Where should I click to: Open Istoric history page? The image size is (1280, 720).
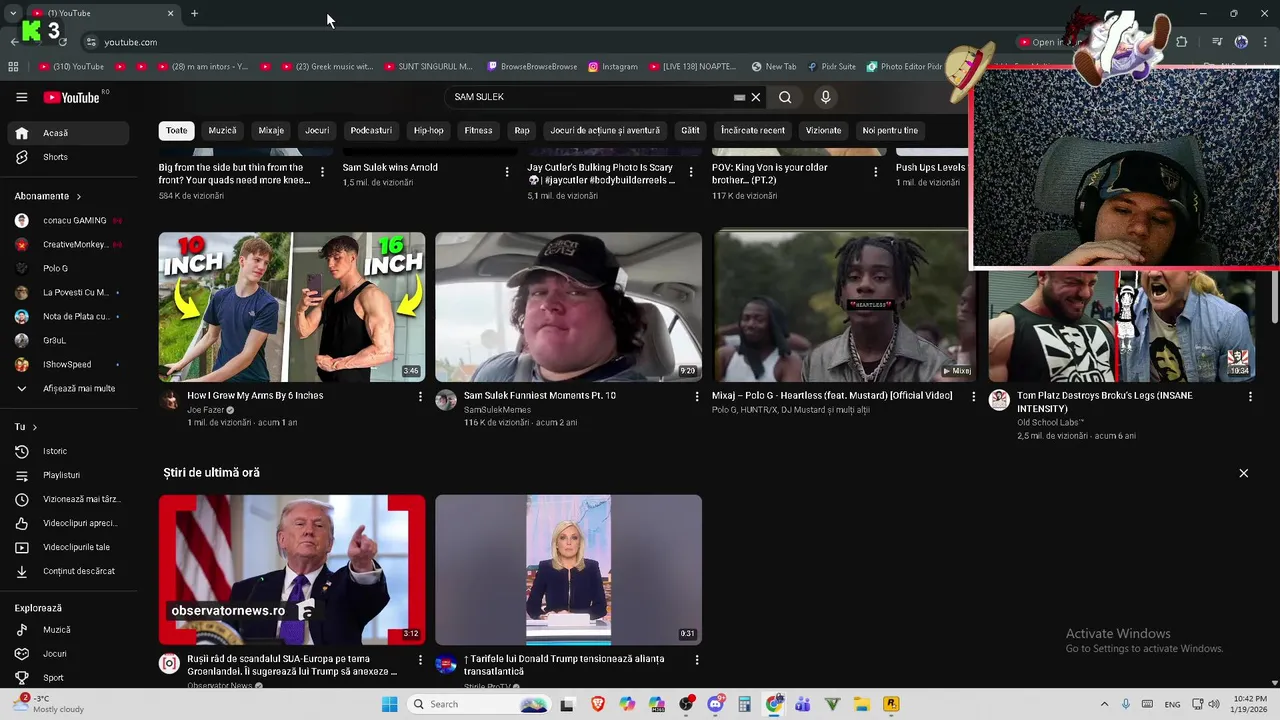point(66,451)
